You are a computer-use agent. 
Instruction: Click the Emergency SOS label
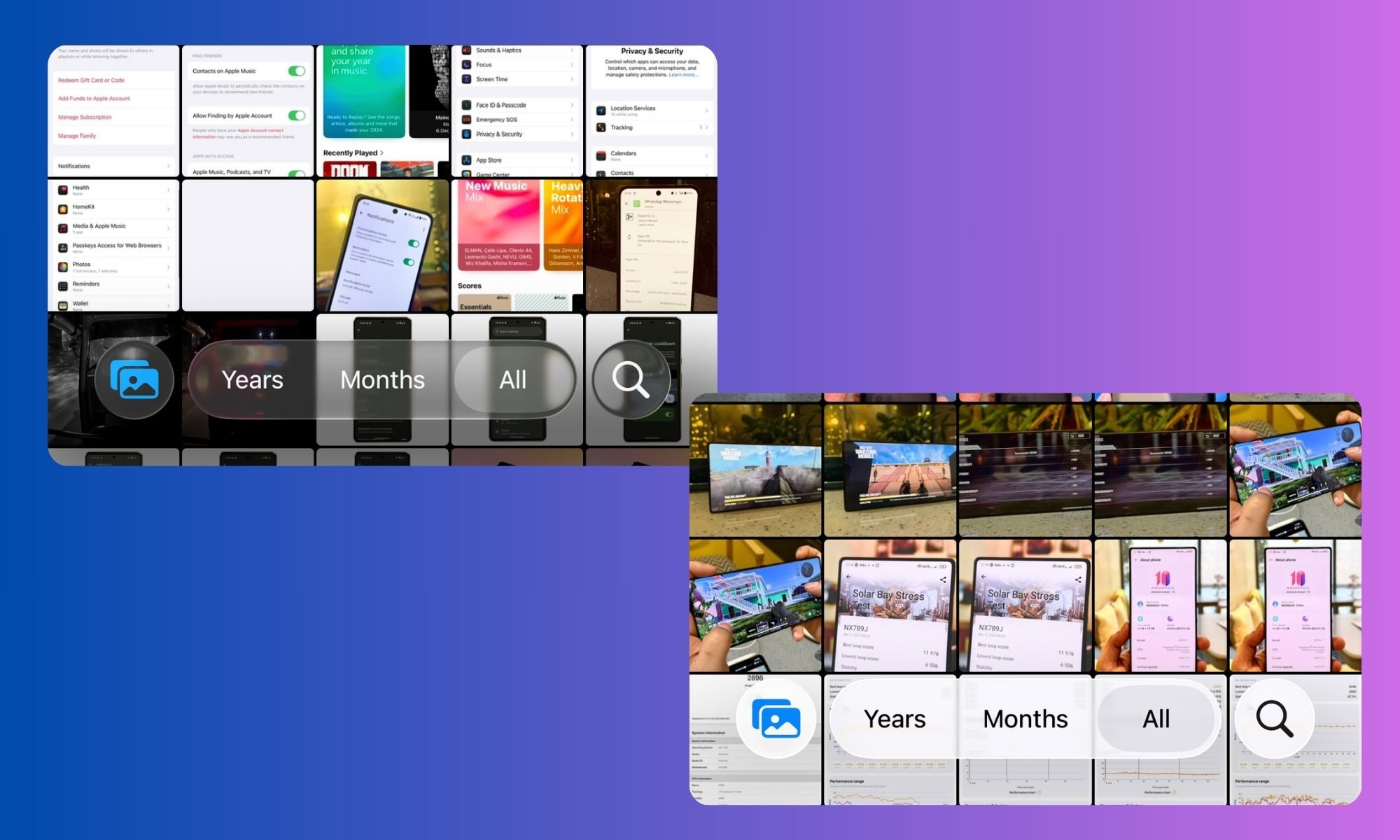(x=496, y=120)
